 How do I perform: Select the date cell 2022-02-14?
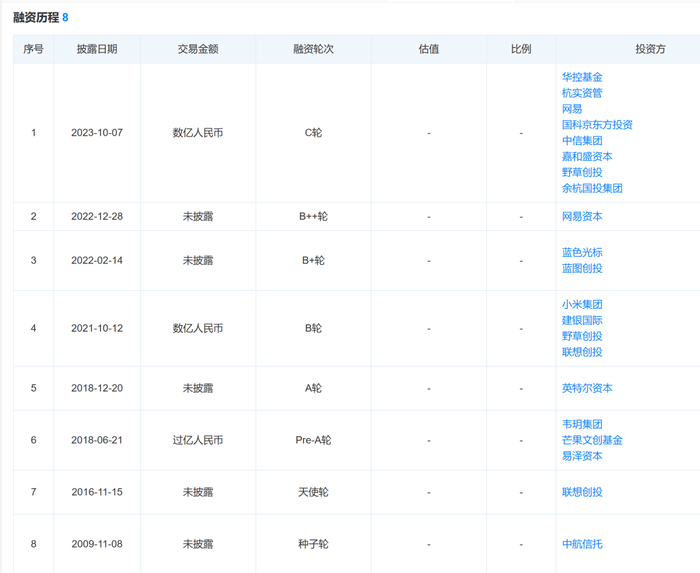(x=97, y=261)
